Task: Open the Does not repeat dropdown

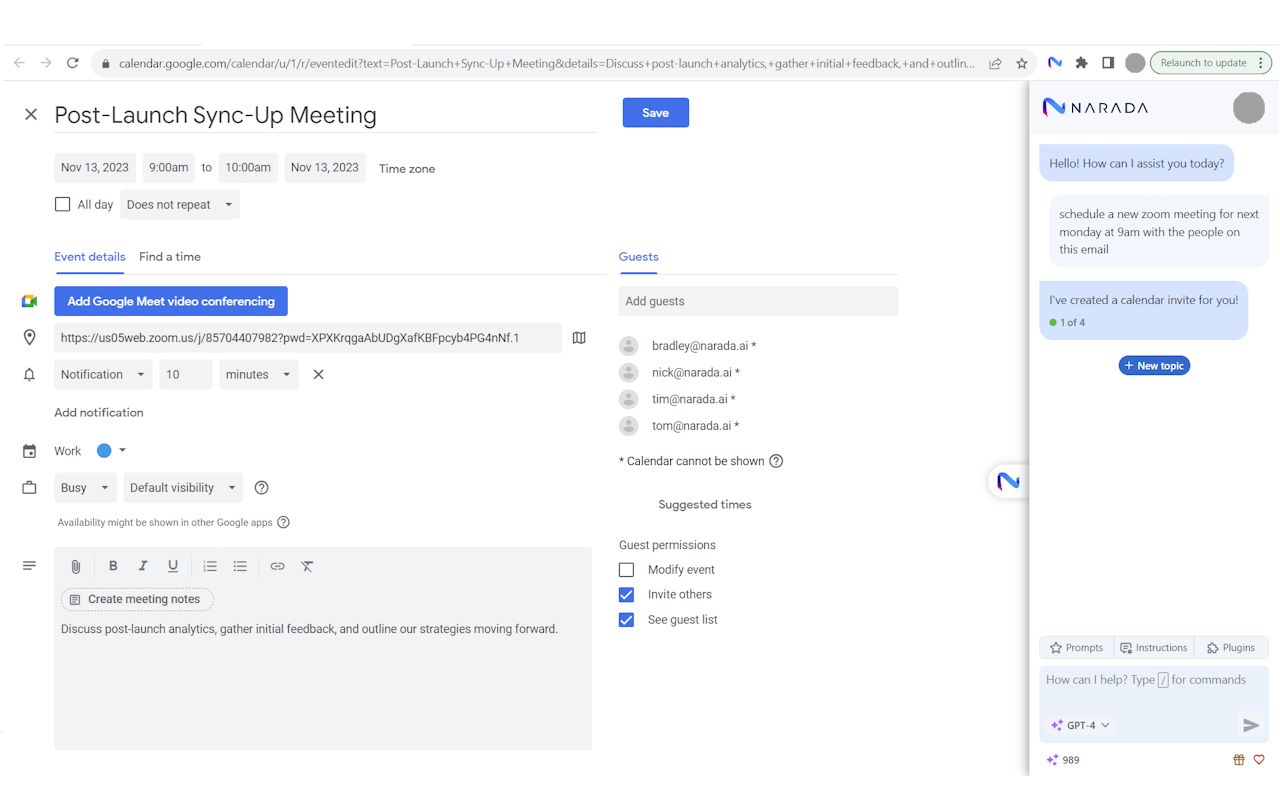Action: point(180,204)
